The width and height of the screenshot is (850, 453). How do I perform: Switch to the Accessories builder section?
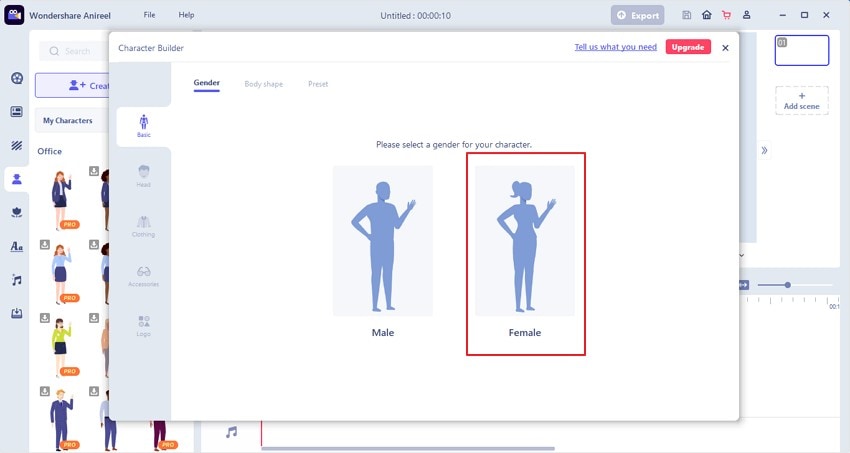144,276
